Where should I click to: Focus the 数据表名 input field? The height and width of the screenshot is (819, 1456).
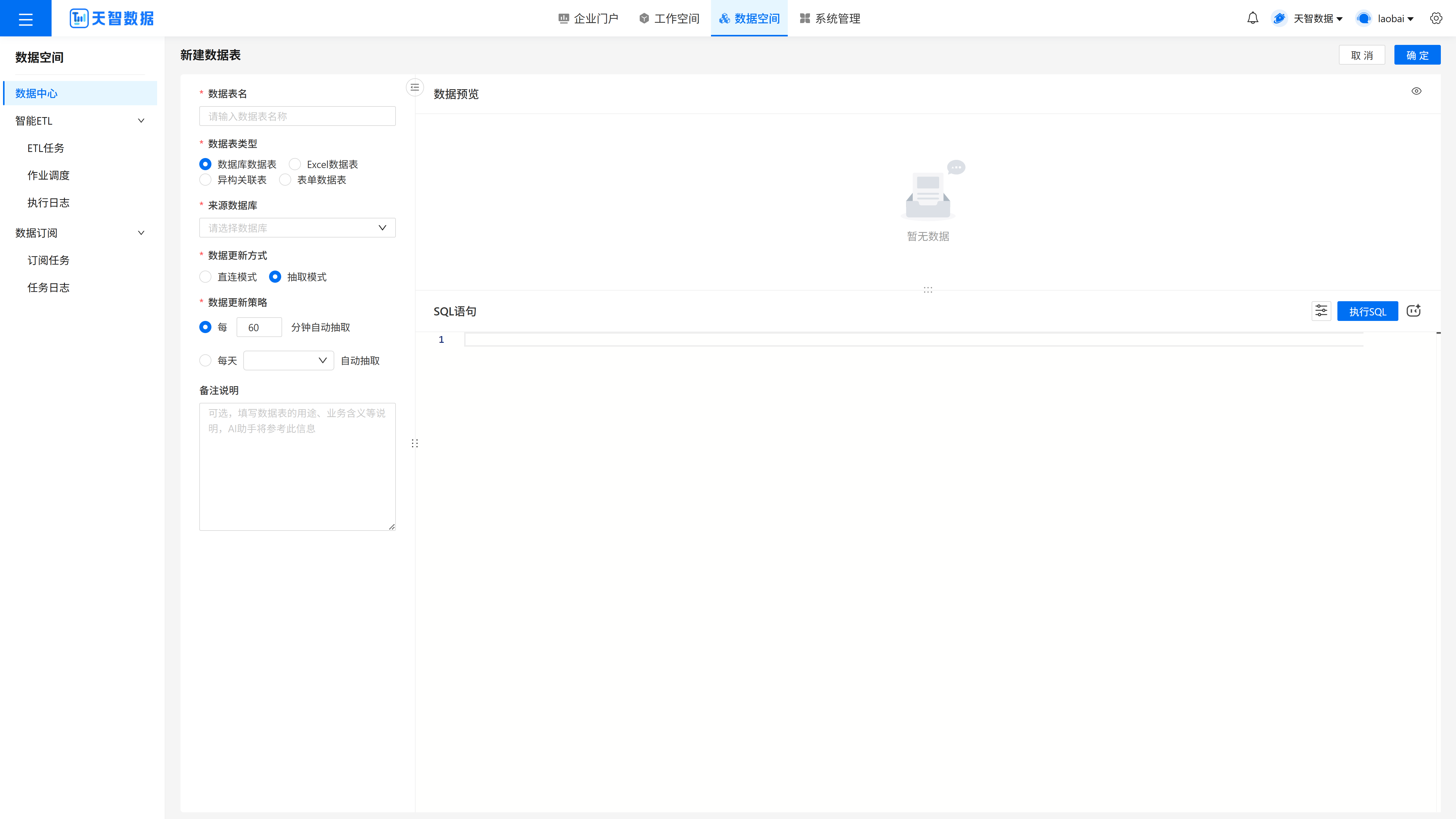point(297,116)
